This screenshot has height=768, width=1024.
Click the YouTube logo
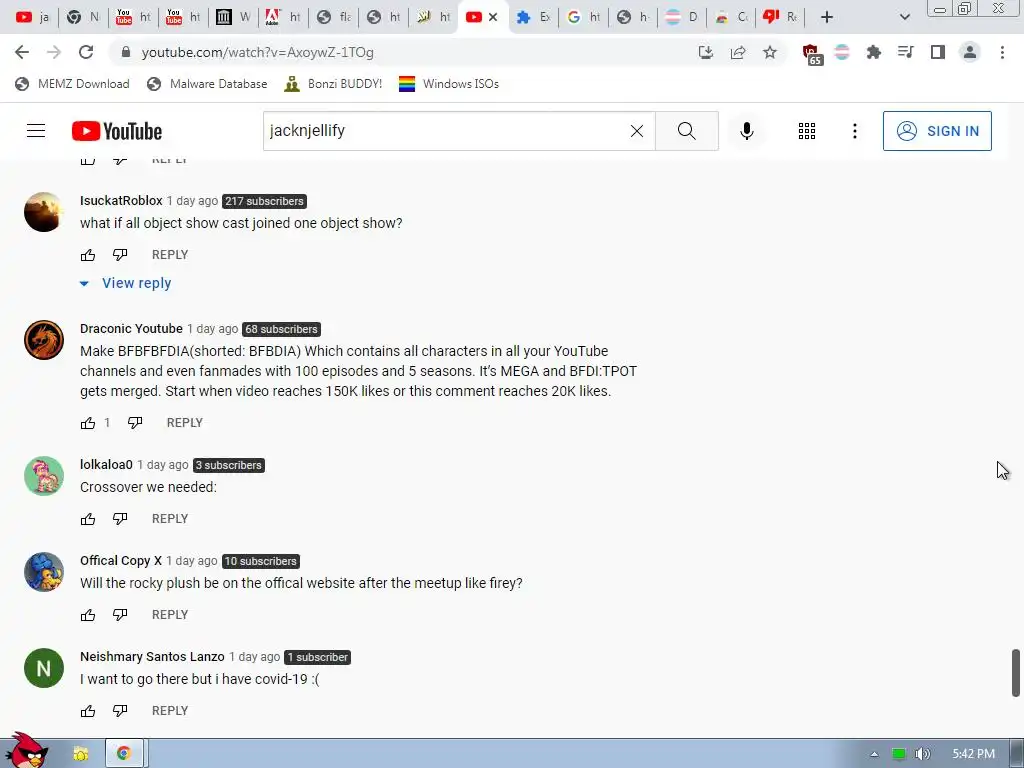pyautogui.click(x=117, y=131)
